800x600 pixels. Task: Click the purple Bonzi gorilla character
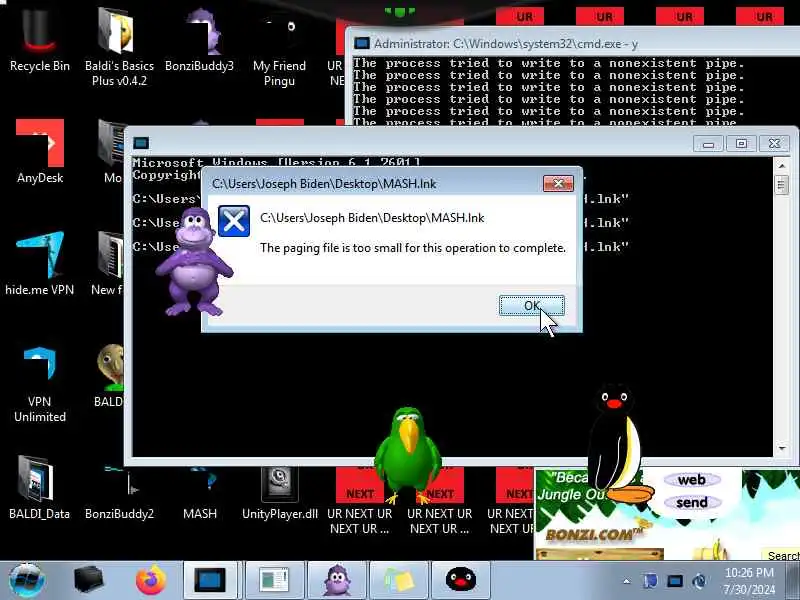194,261
